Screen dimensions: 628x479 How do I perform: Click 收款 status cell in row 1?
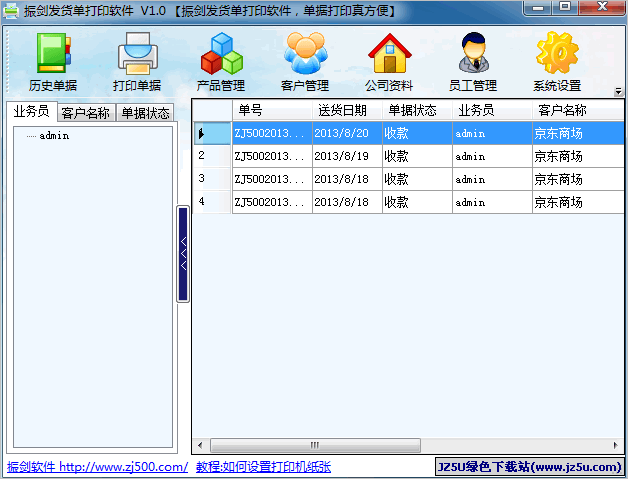pos(417,133)
